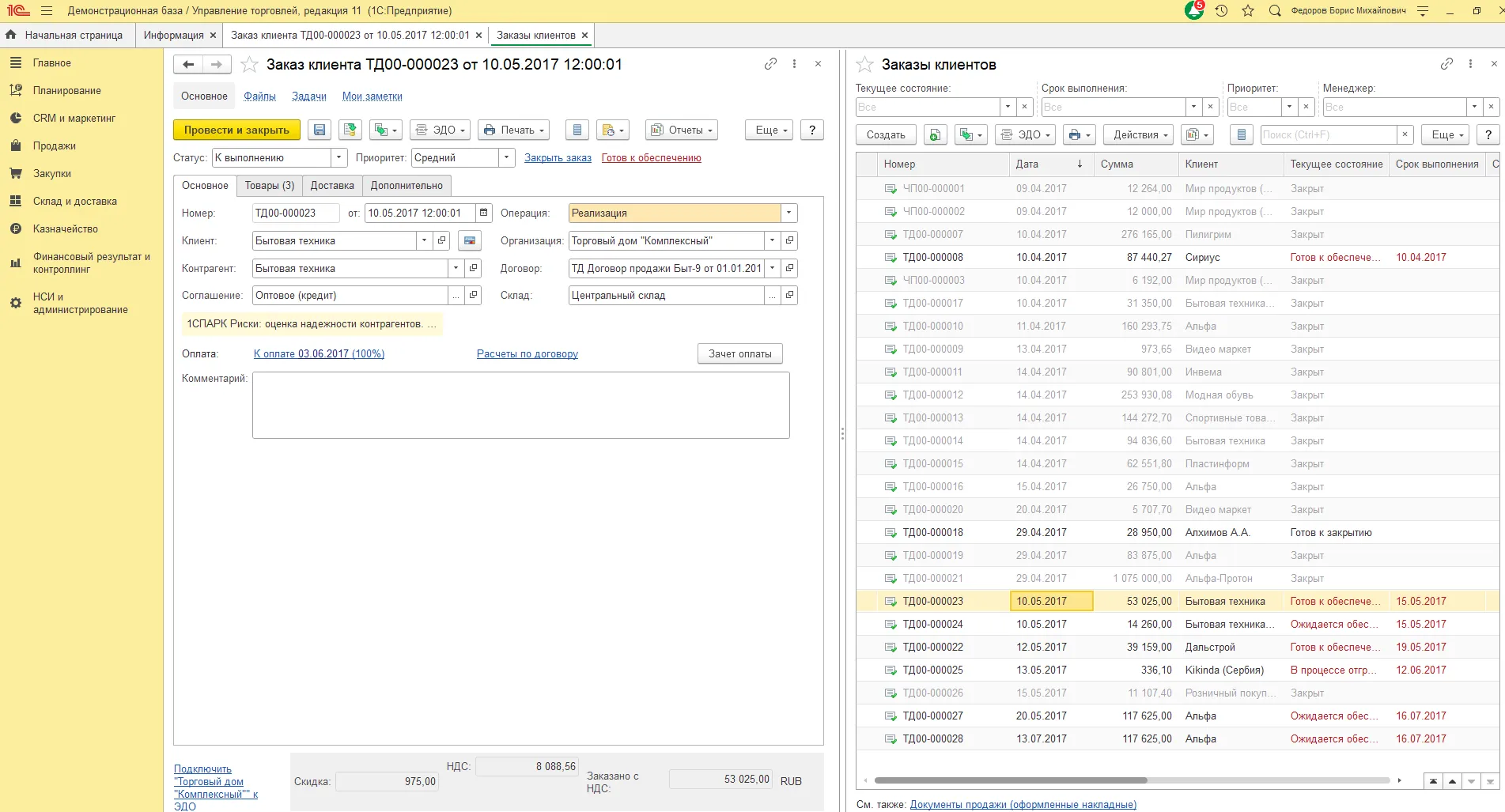The height and width of the screenshot is (812, 1505).
Task: Open Отчеты dropdown menu
Action: (x=682, y=130)
